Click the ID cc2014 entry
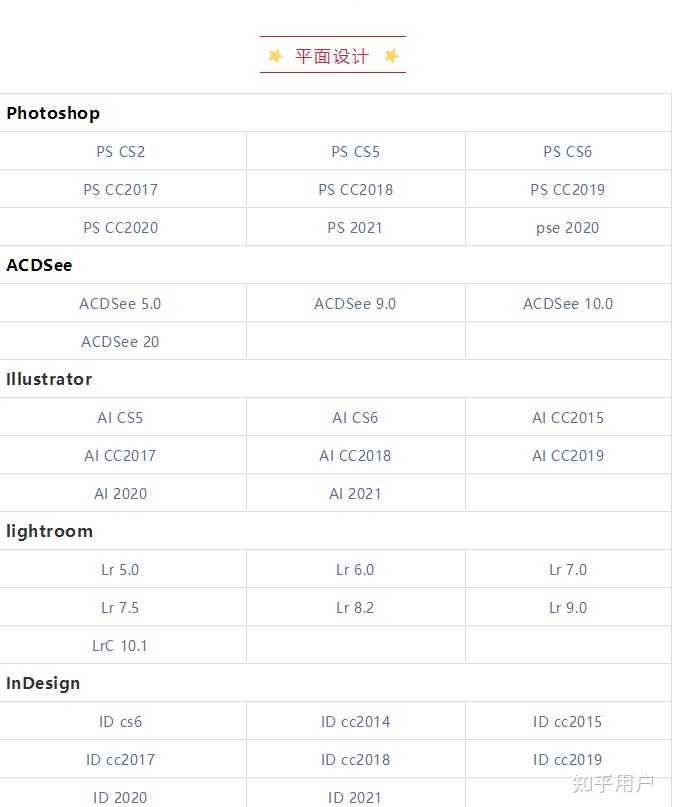The height and width of the screenshot is (807, 673). pyautogui.click(x=356, y=722)
